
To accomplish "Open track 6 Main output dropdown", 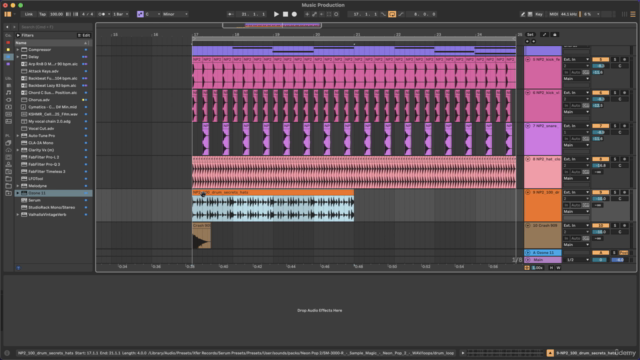I will pyautogui.click(x=576, y=112).
